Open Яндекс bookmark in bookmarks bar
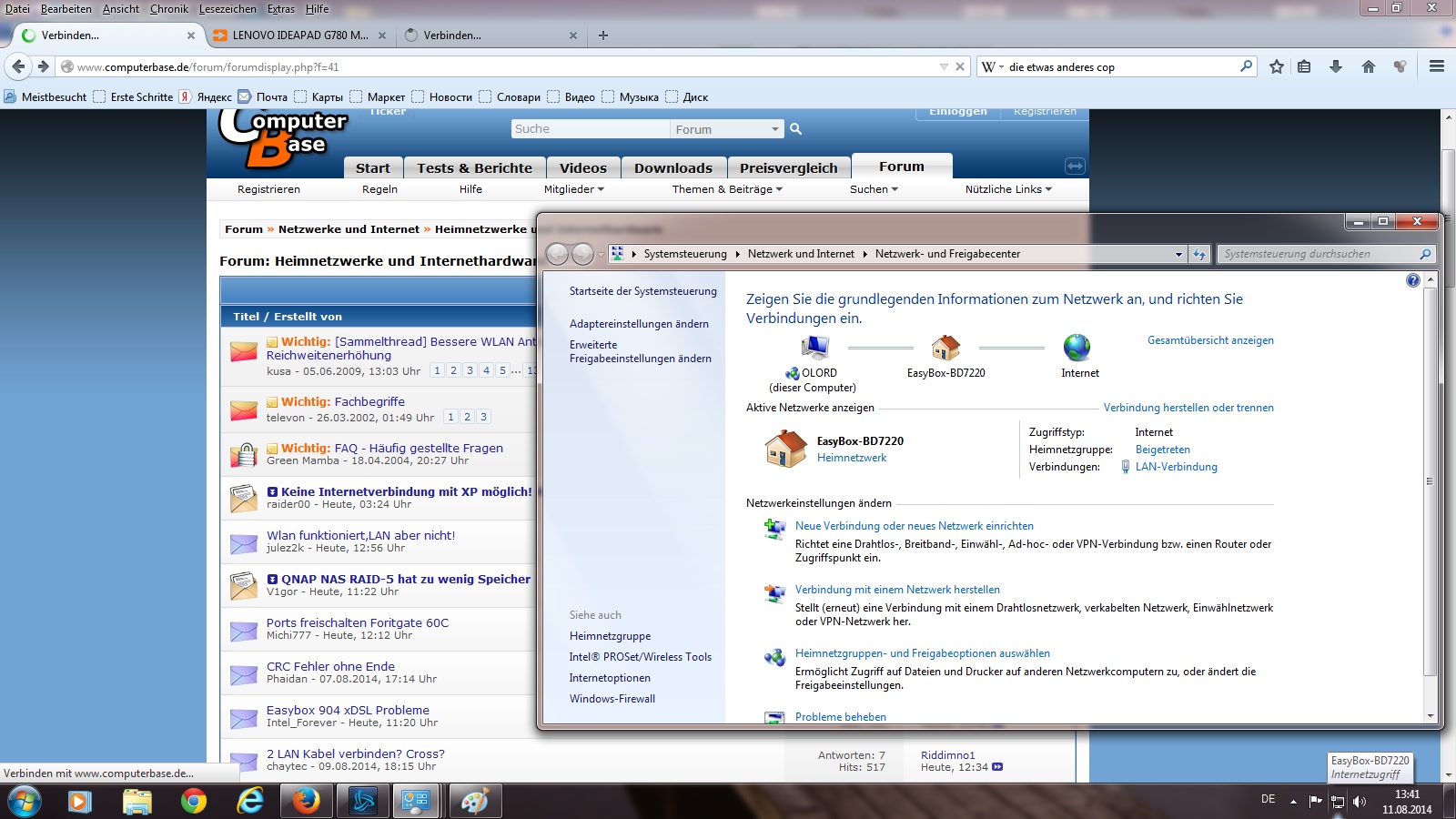 click(206, 96)
